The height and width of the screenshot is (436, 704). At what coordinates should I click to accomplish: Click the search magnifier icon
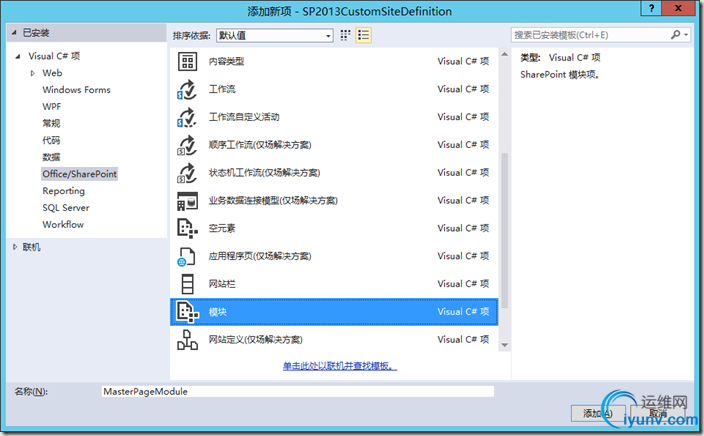[676, 35]
